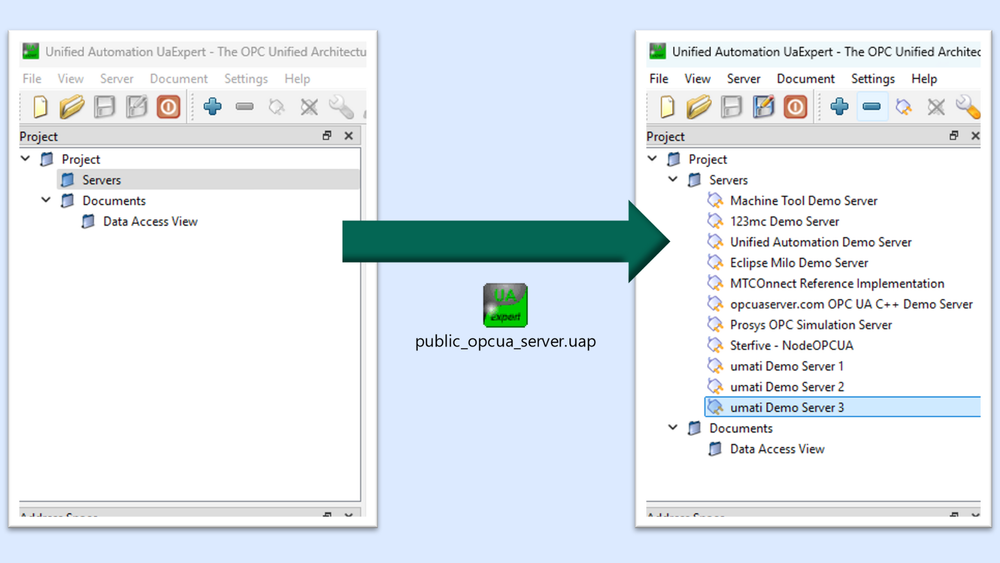Image resolution: width=1000 pixels, height=563 pixels.
Task: Collapse Documents node in right window
Action: pyautogui.click(x=673, y=427)
